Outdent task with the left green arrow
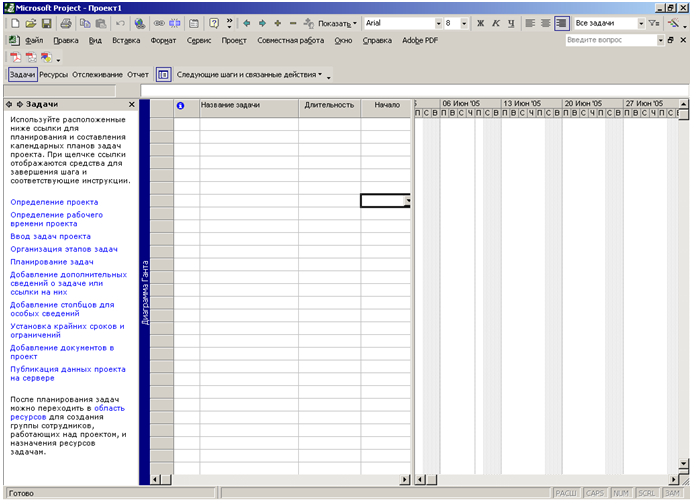 pyautogui.click(x=247, y=23)
